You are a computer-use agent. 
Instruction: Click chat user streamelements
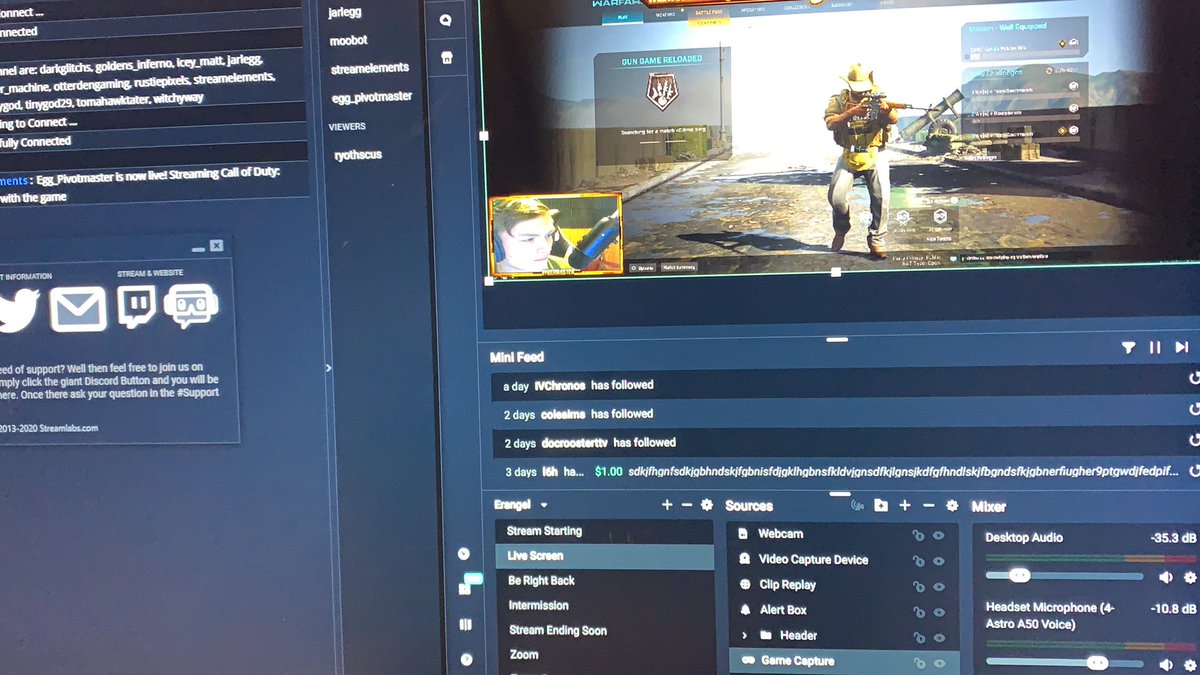pos(370,68)
